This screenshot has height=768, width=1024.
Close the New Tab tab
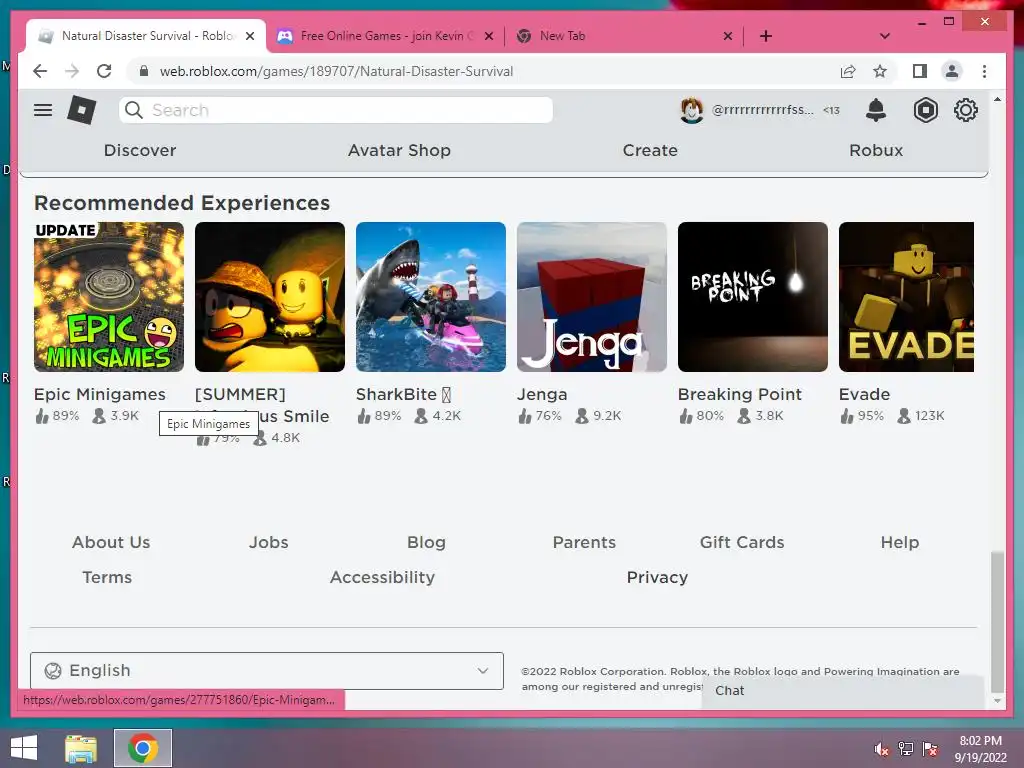coord(728,36)
